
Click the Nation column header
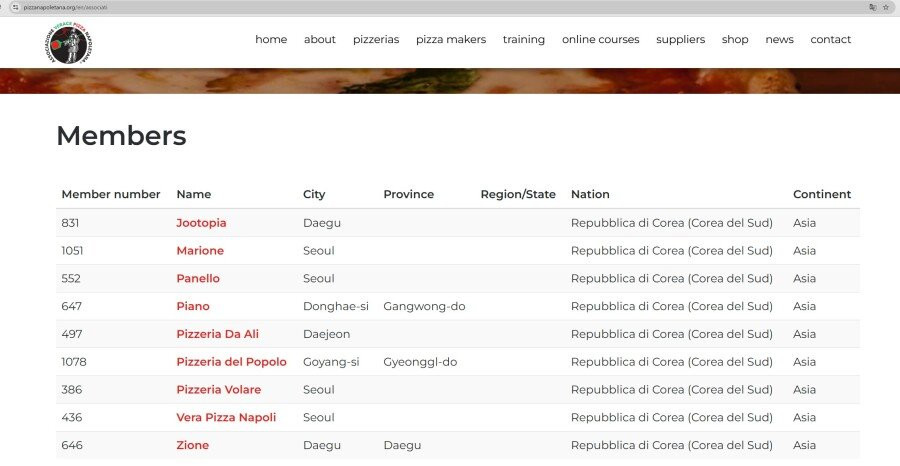(590, 195)
